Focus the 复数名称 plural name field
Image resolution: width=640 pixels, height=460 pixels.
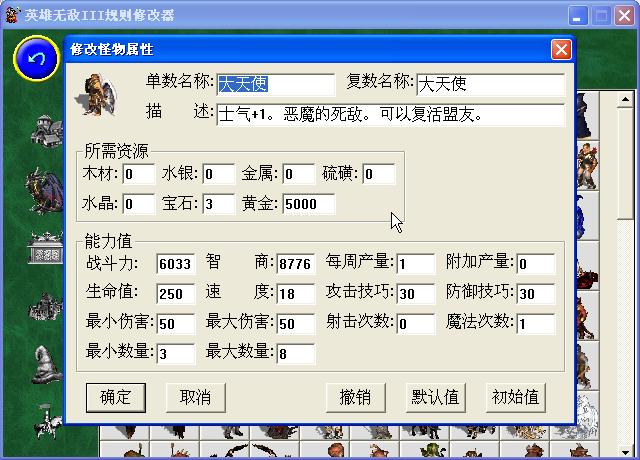[491, 84]
